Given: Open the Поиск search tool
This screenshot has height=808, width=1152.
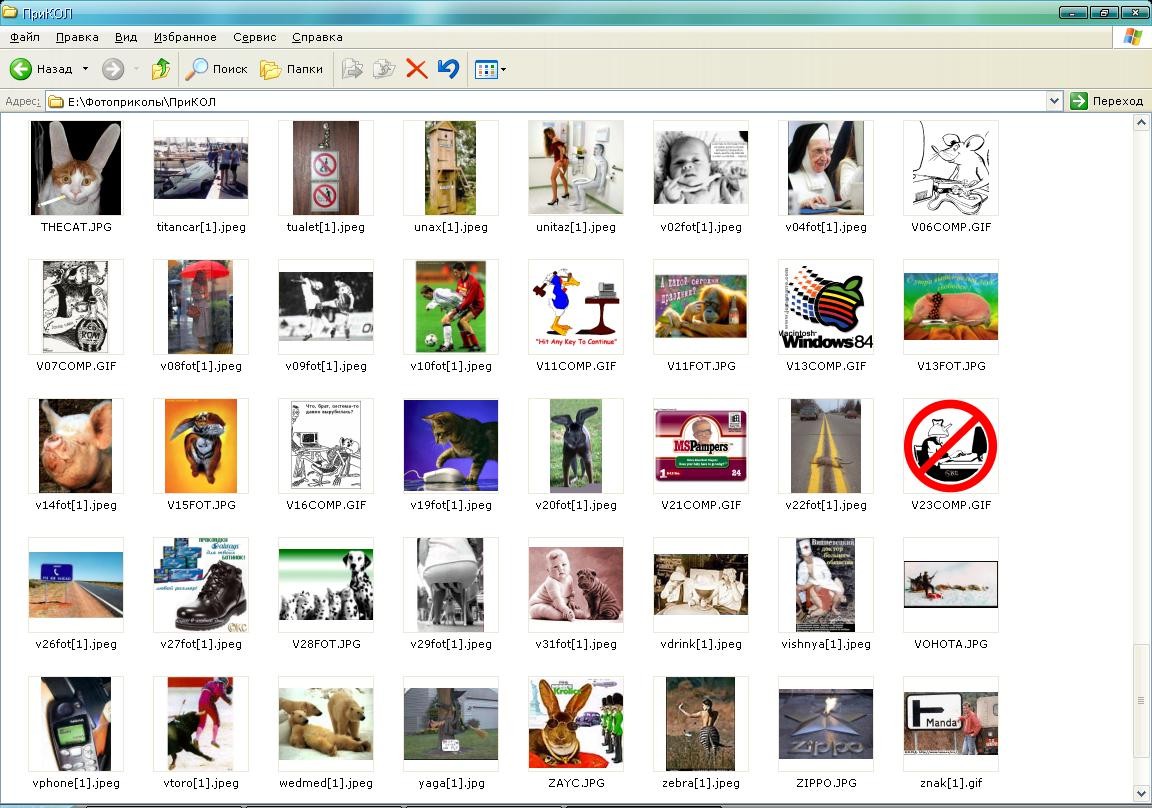Looking at the screenshot, I should click(217, 69).
